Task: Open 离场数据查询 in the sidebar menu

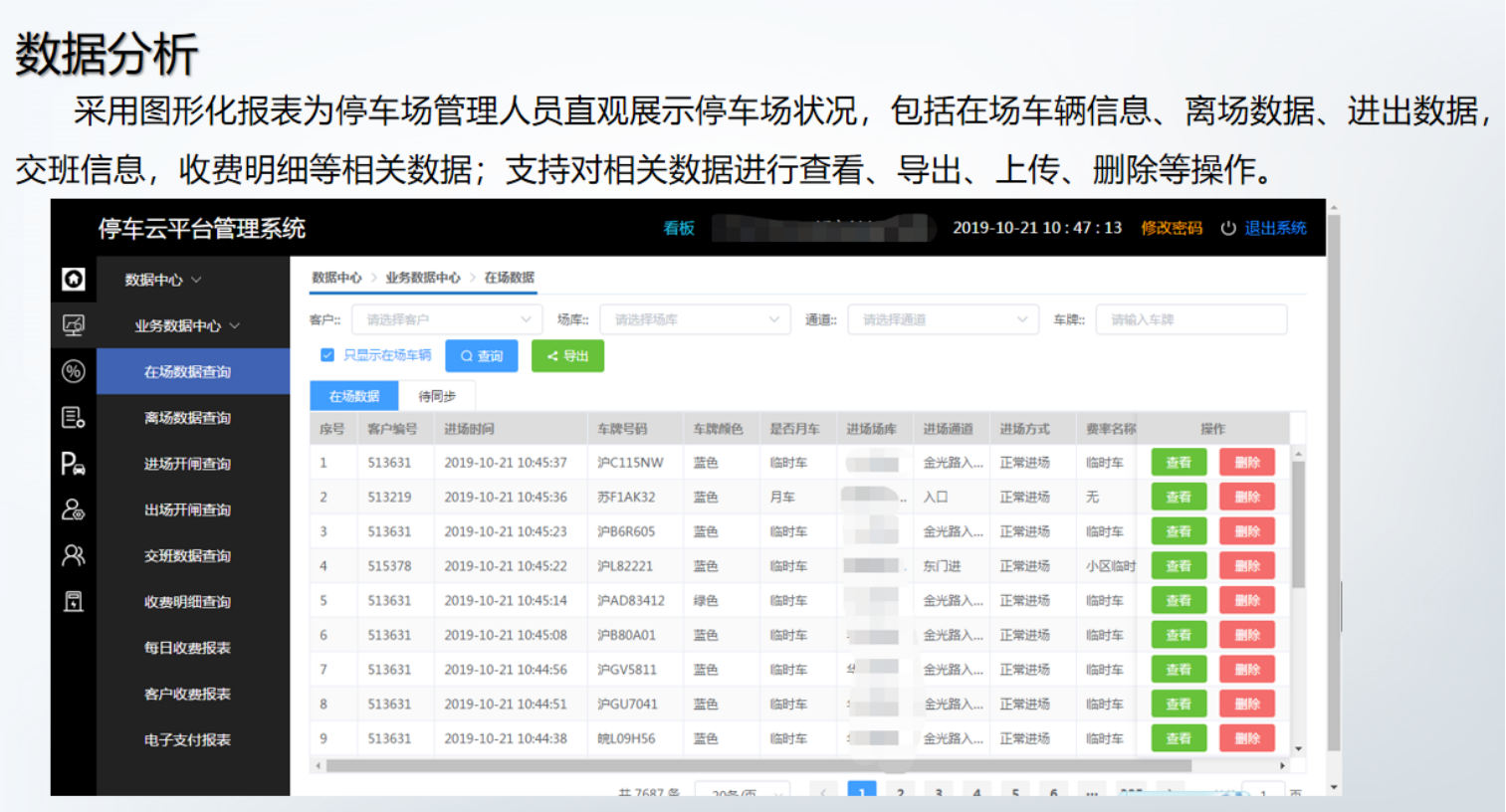Action: [187, 418]
